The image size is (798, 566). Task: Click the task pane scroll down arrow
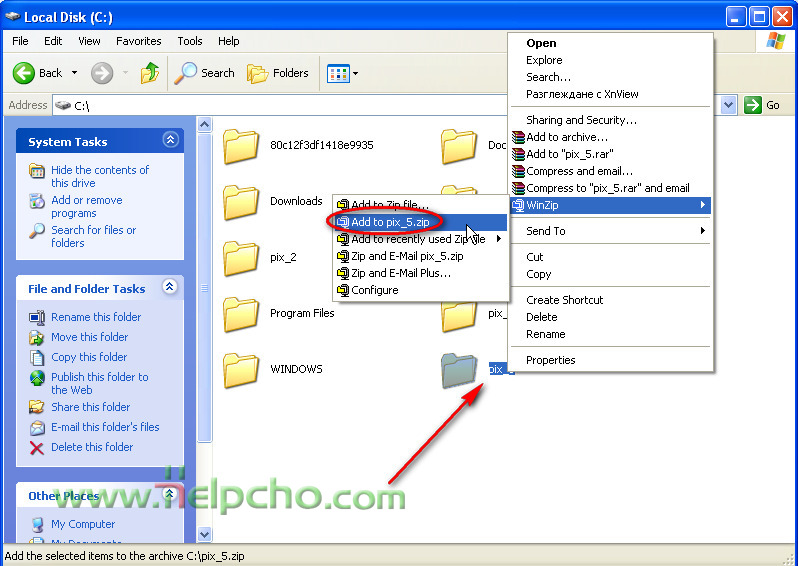(204, 534)
